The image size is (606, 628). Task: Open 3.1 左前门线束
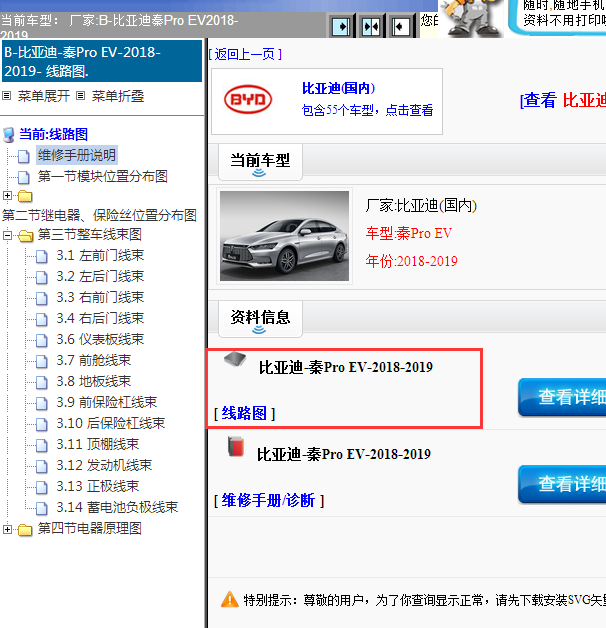tap(100, 256)
